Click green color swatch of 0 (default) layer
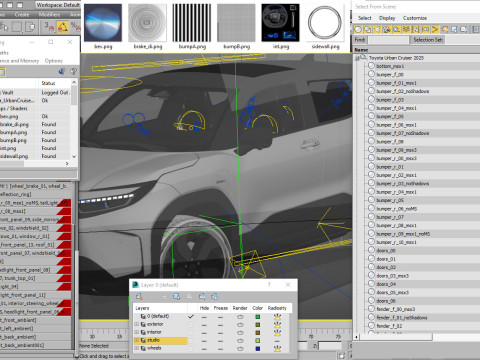Viewport: 480px width, 360px height. pos(257,317)
